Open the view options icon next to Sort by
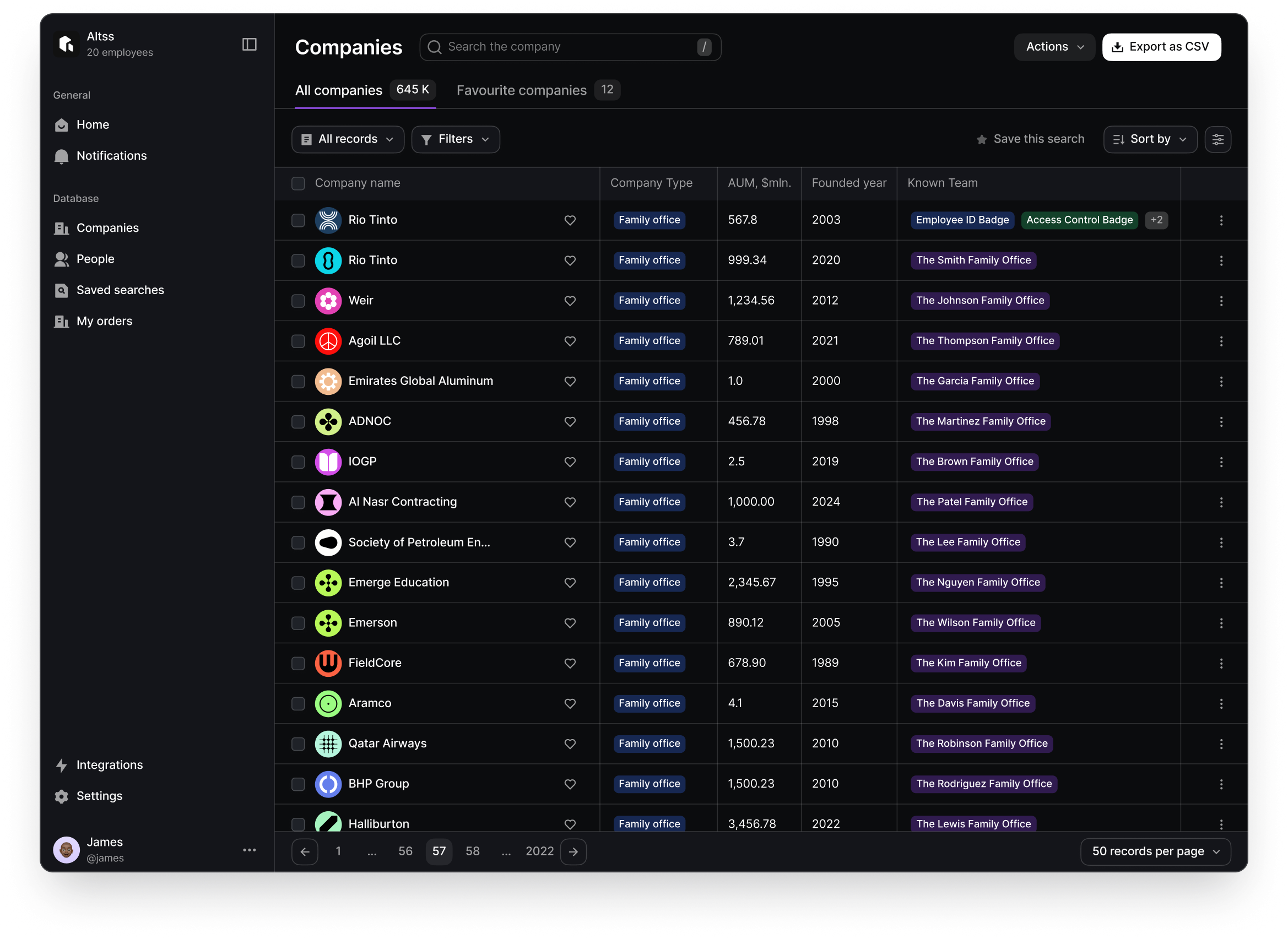The image size is (1288, 939). pyautogui.click(x=1218, y=139)
